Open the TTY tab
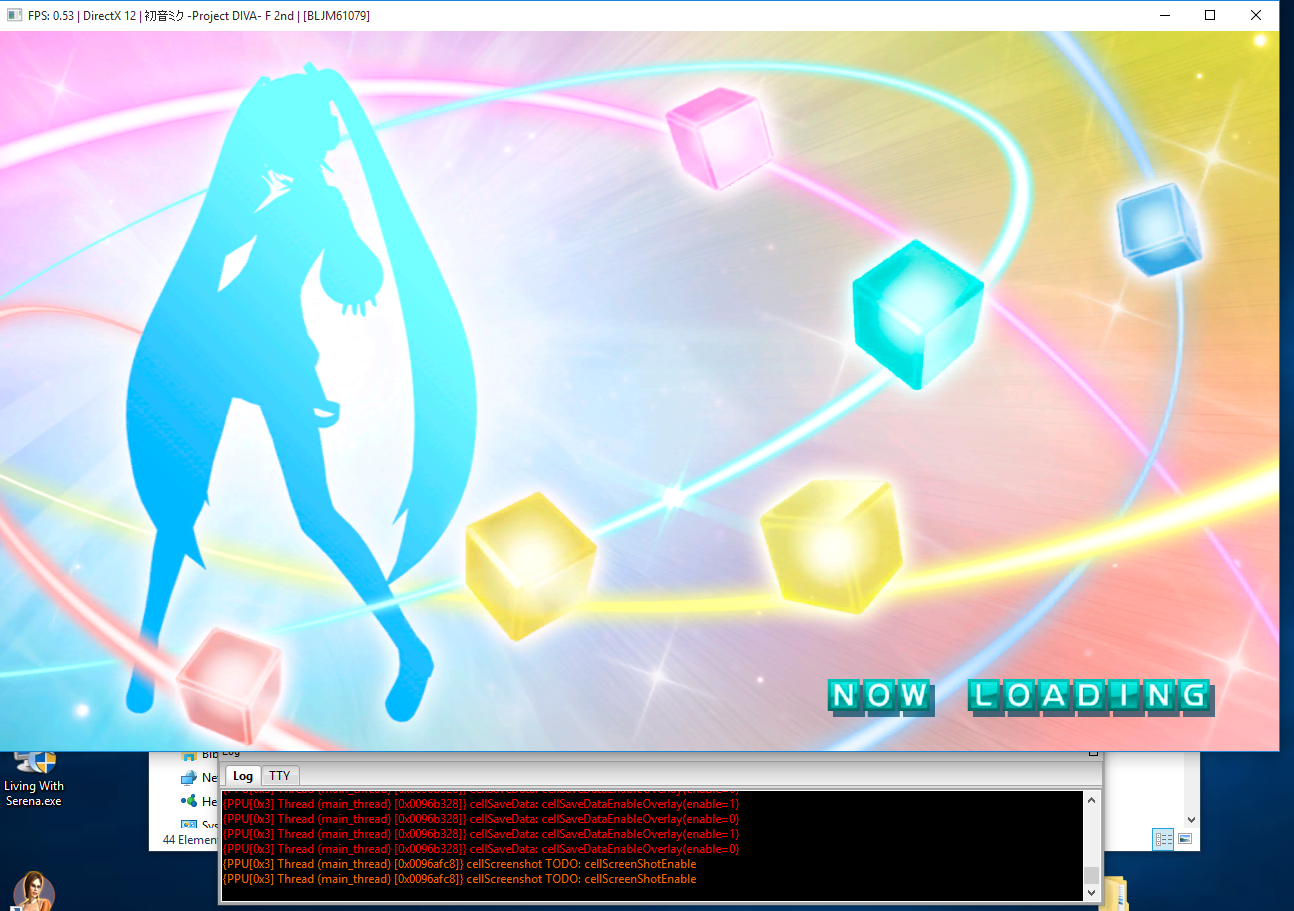 tap(280, 776)
